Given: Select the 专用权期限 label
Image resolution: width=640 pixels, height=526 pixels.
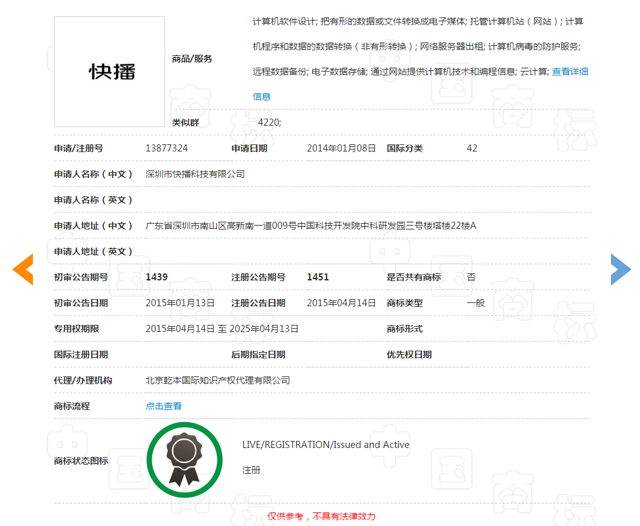Looking at the screenshot, I should (x=76, y=329).
